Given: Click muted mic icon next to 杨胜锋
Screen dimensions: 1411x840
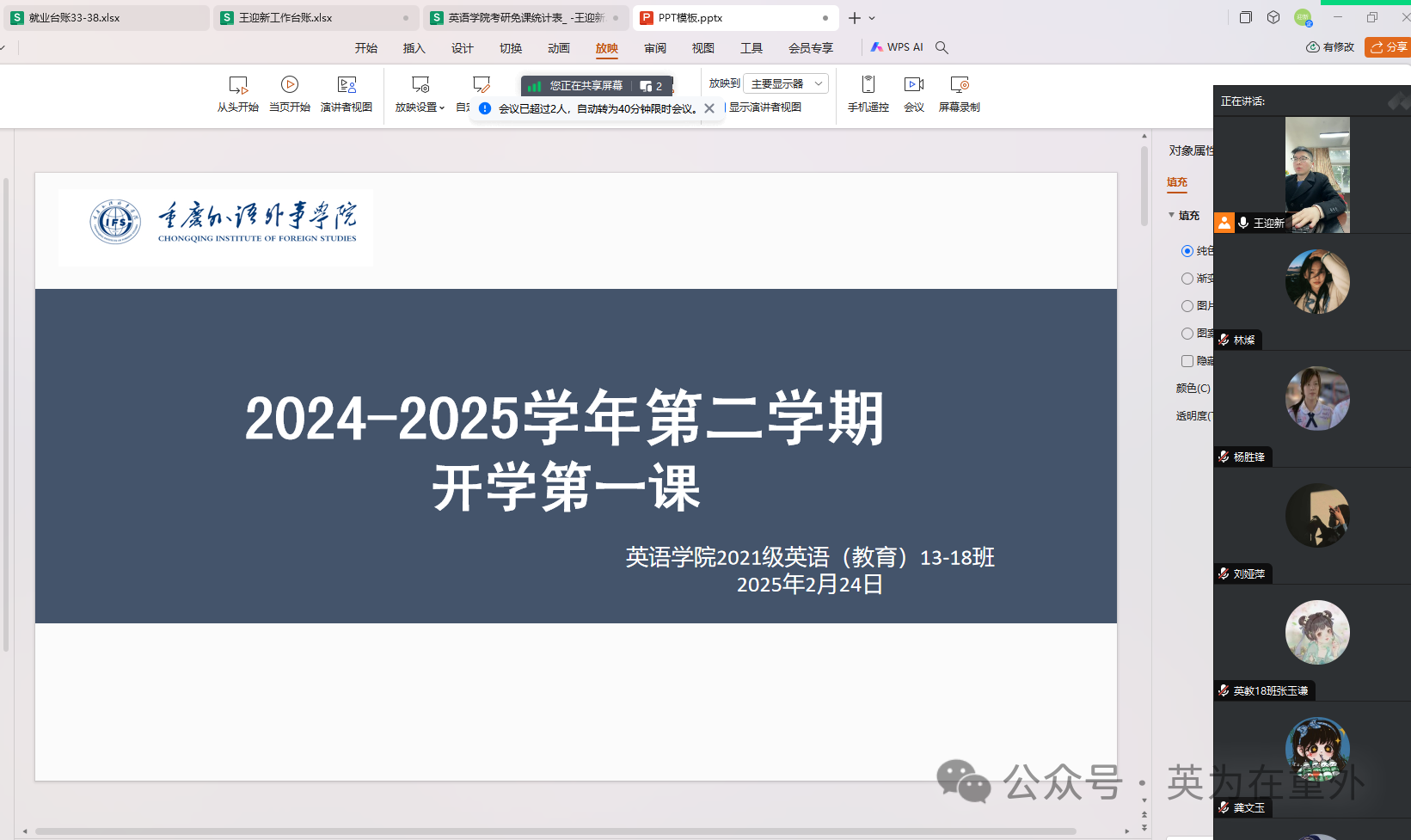Looking at the screenshot, I should [1224, 457].
